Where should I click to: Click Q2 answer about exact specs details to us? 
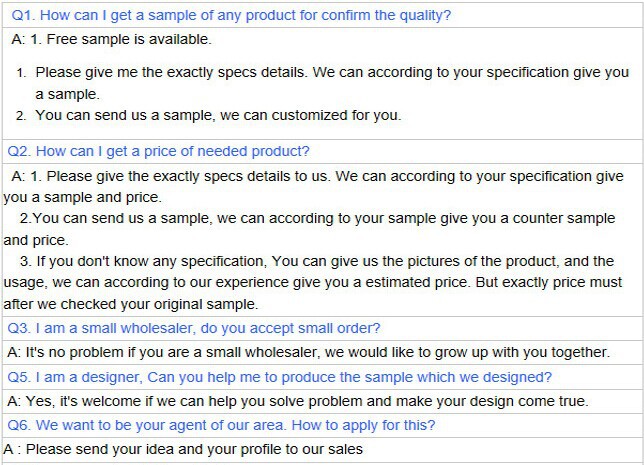click(317, 176)
